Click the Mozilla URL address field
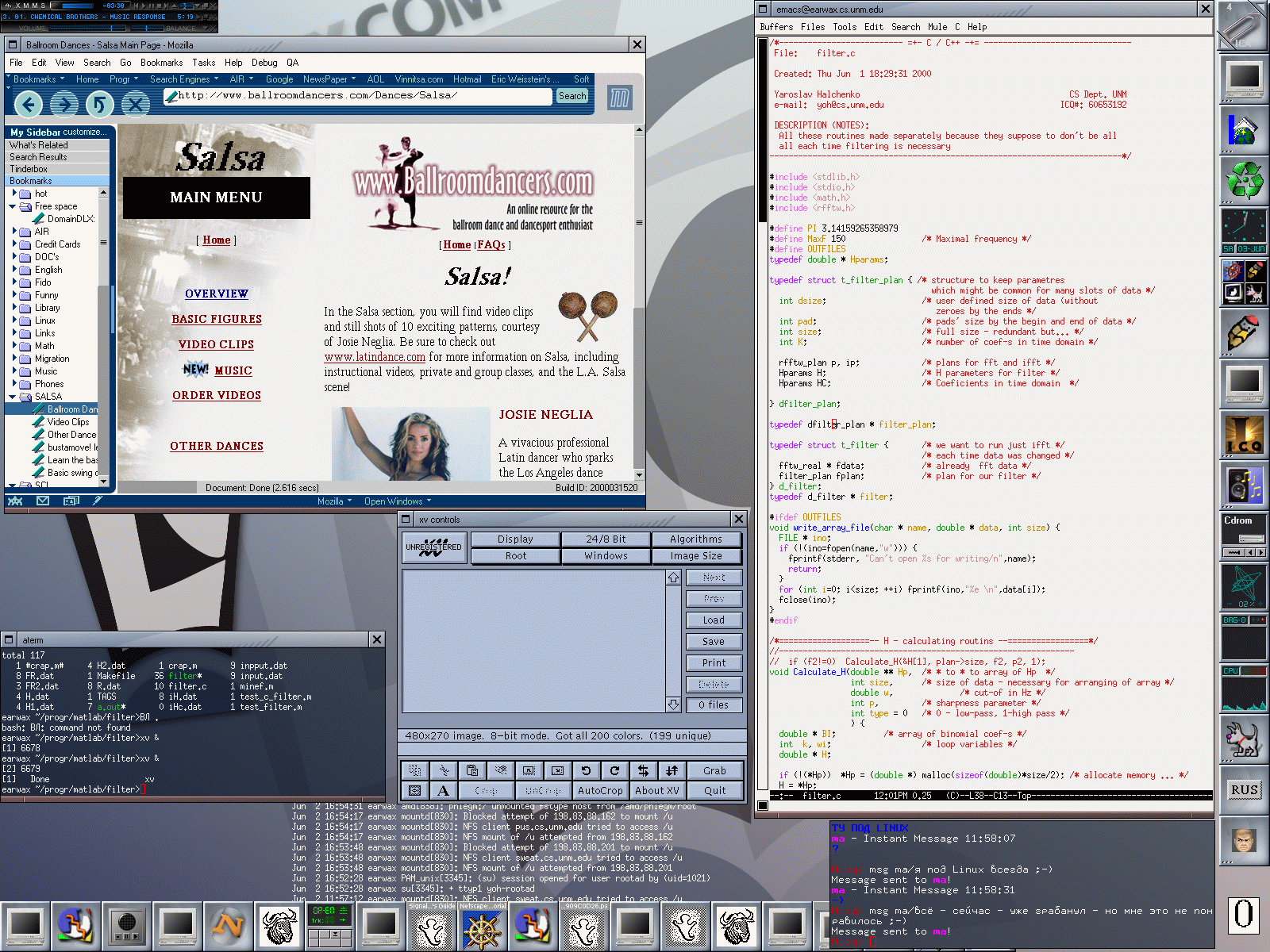 pos(359,96)
